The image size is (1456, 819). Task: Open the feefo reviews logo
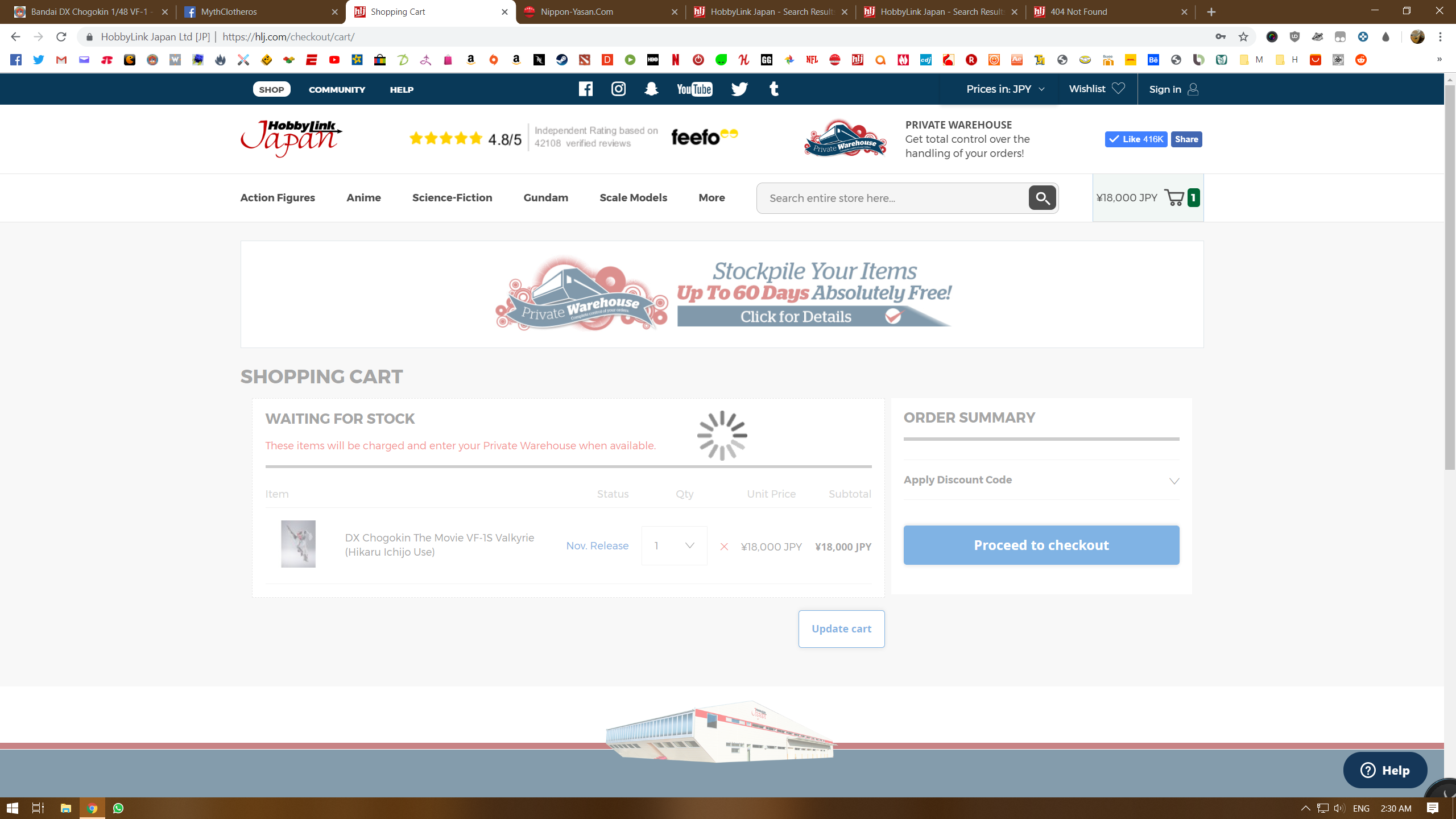coord(704,137)
